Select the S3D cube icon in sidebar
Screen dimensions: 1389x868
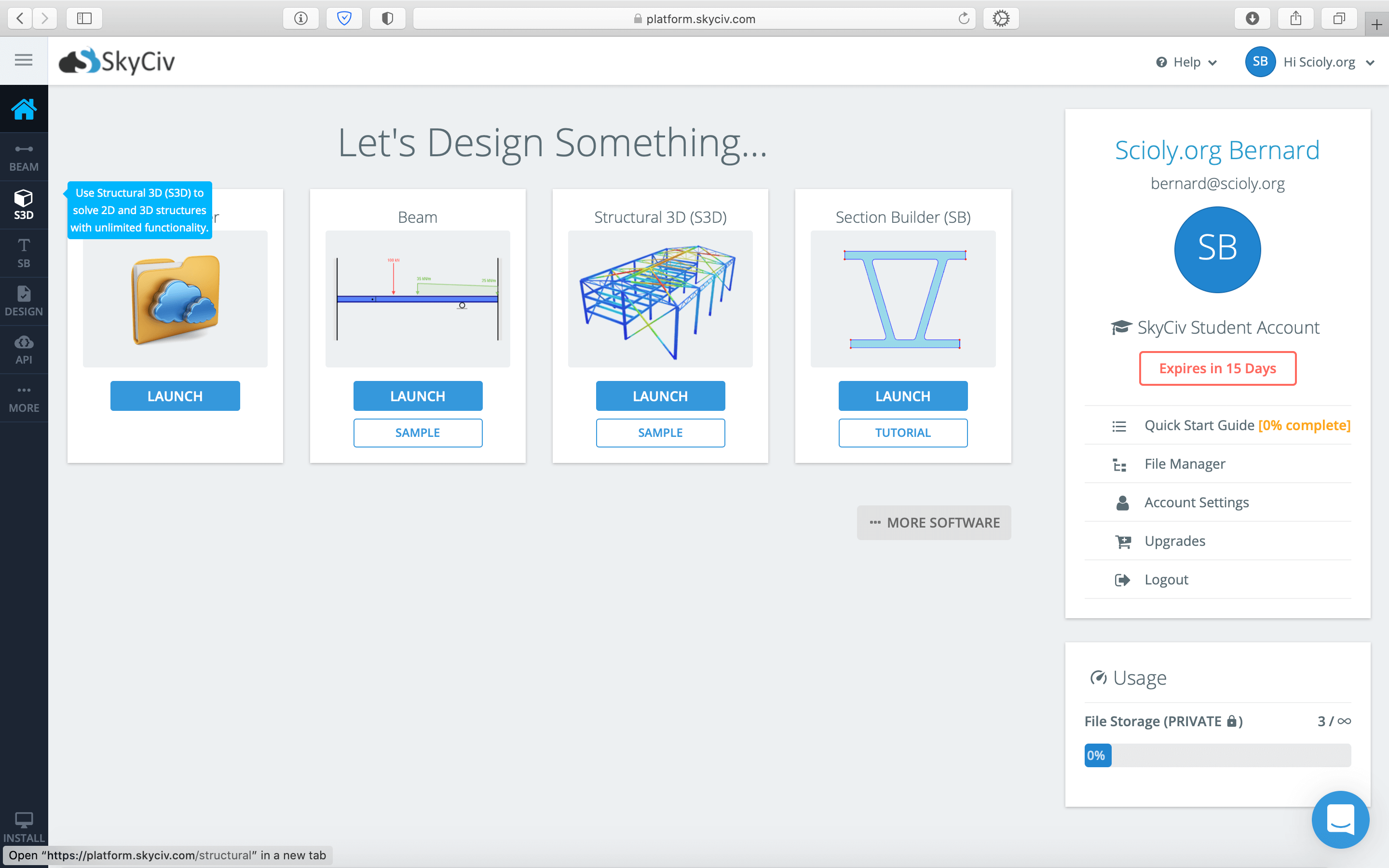coord(24,205)
